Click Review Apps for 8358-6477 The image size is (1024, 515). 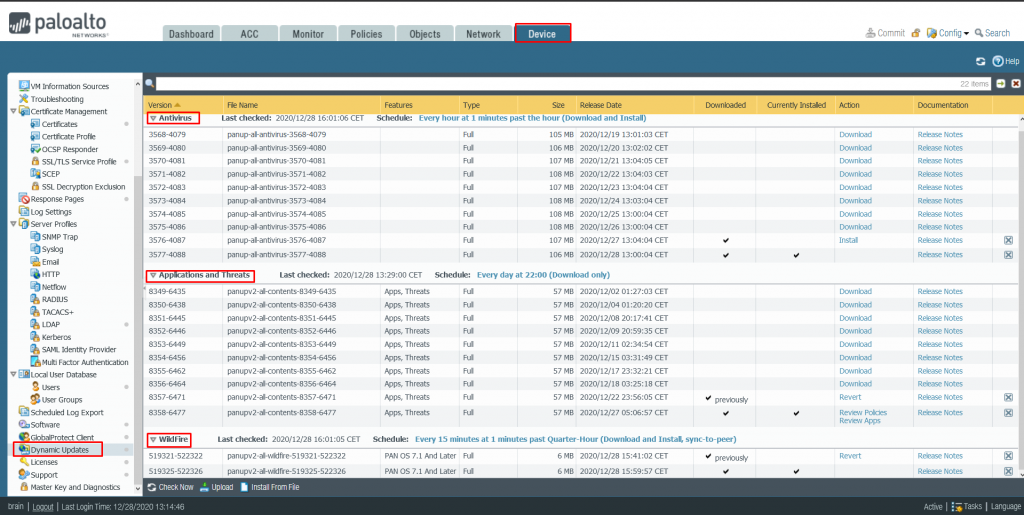coord(859,421)
